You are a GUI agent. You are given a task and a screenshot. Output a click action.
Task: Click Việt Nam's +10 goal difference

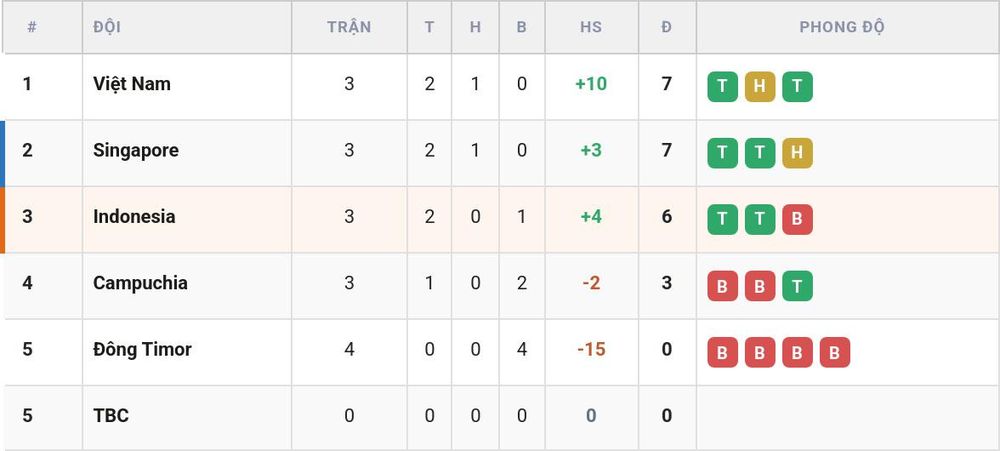click(591, 84)
